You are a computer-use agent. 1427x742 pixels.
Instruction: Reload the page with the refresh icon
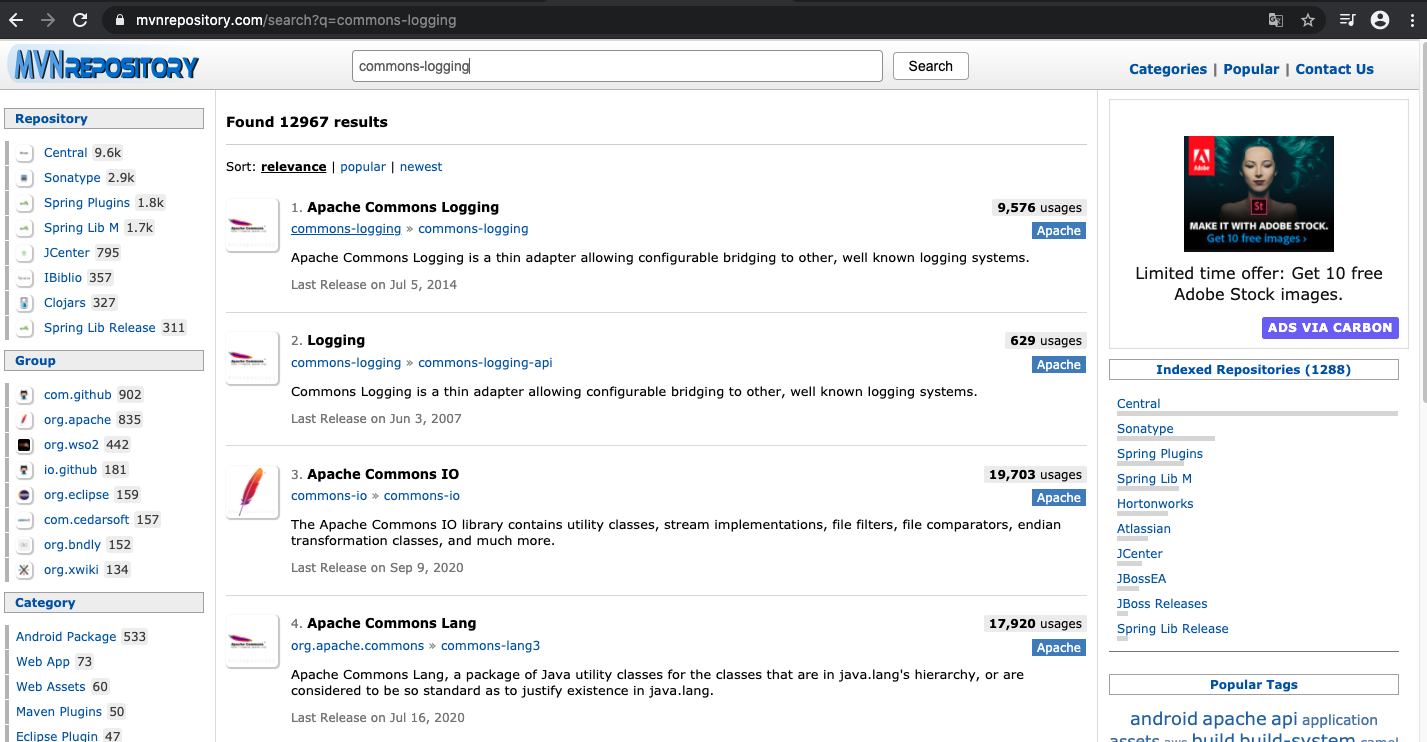coord(81,20)
